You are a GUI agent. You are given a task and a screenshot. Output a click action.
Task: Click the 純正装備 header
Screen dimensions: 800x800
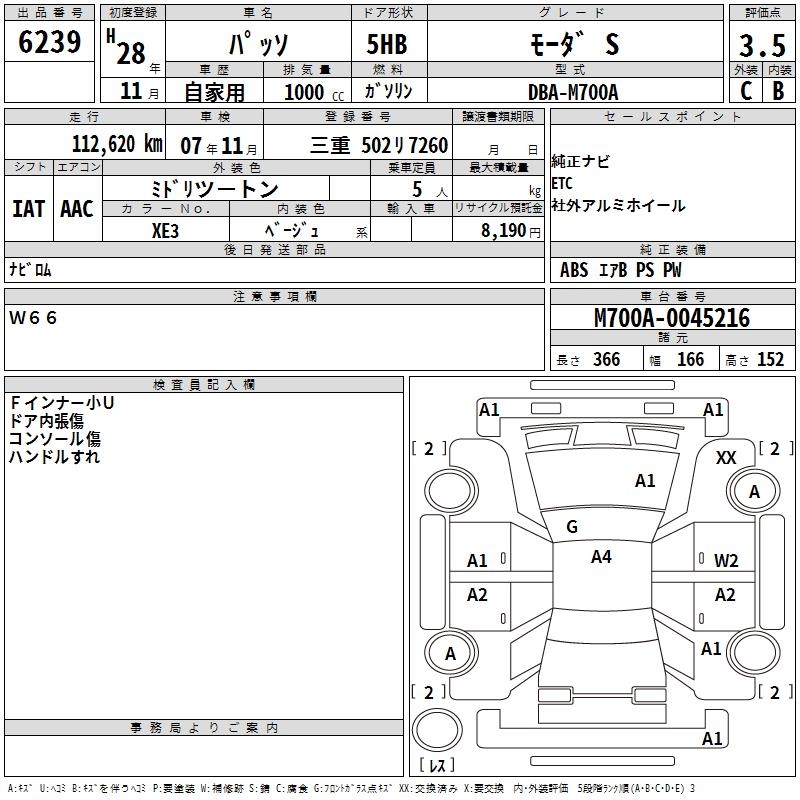pyautogui.click(x=672, y=249)
